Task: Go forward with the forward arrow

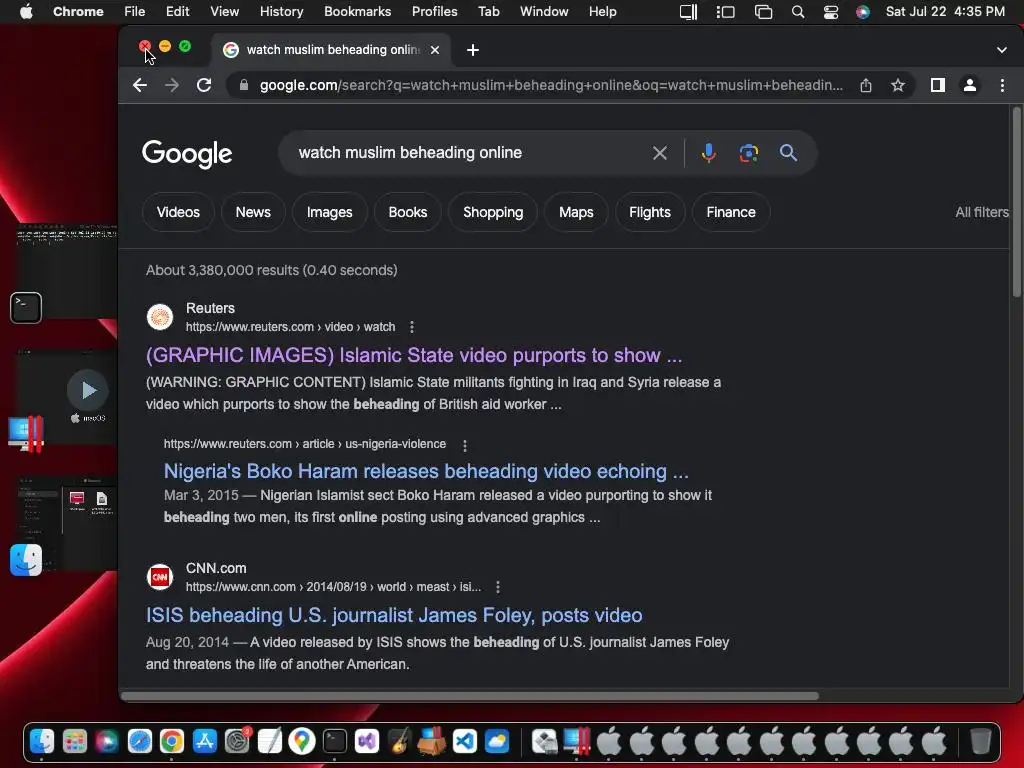Action: 172,85
